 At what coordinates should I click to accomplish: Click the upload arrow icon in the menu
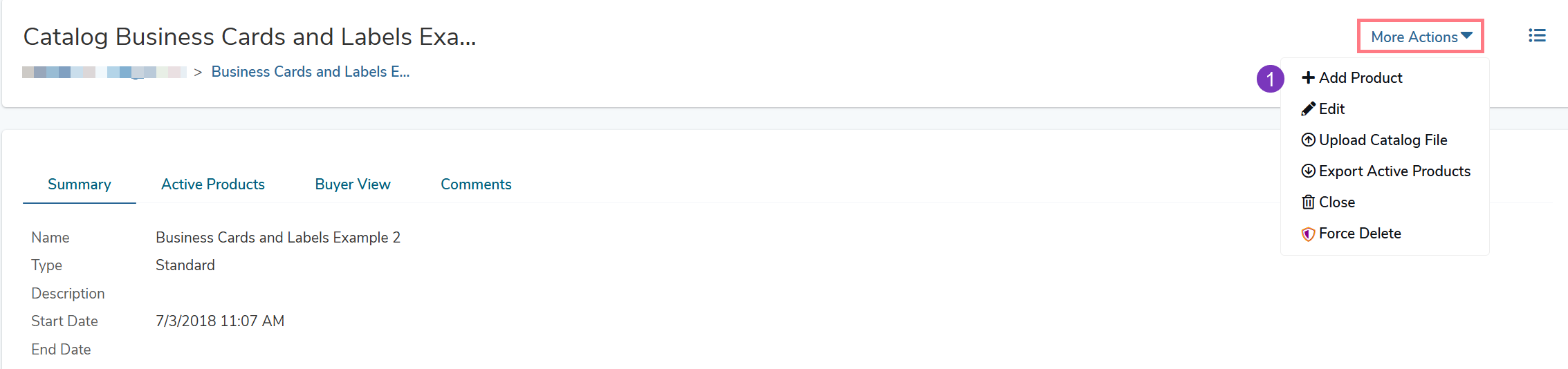tap(1308, 140)
